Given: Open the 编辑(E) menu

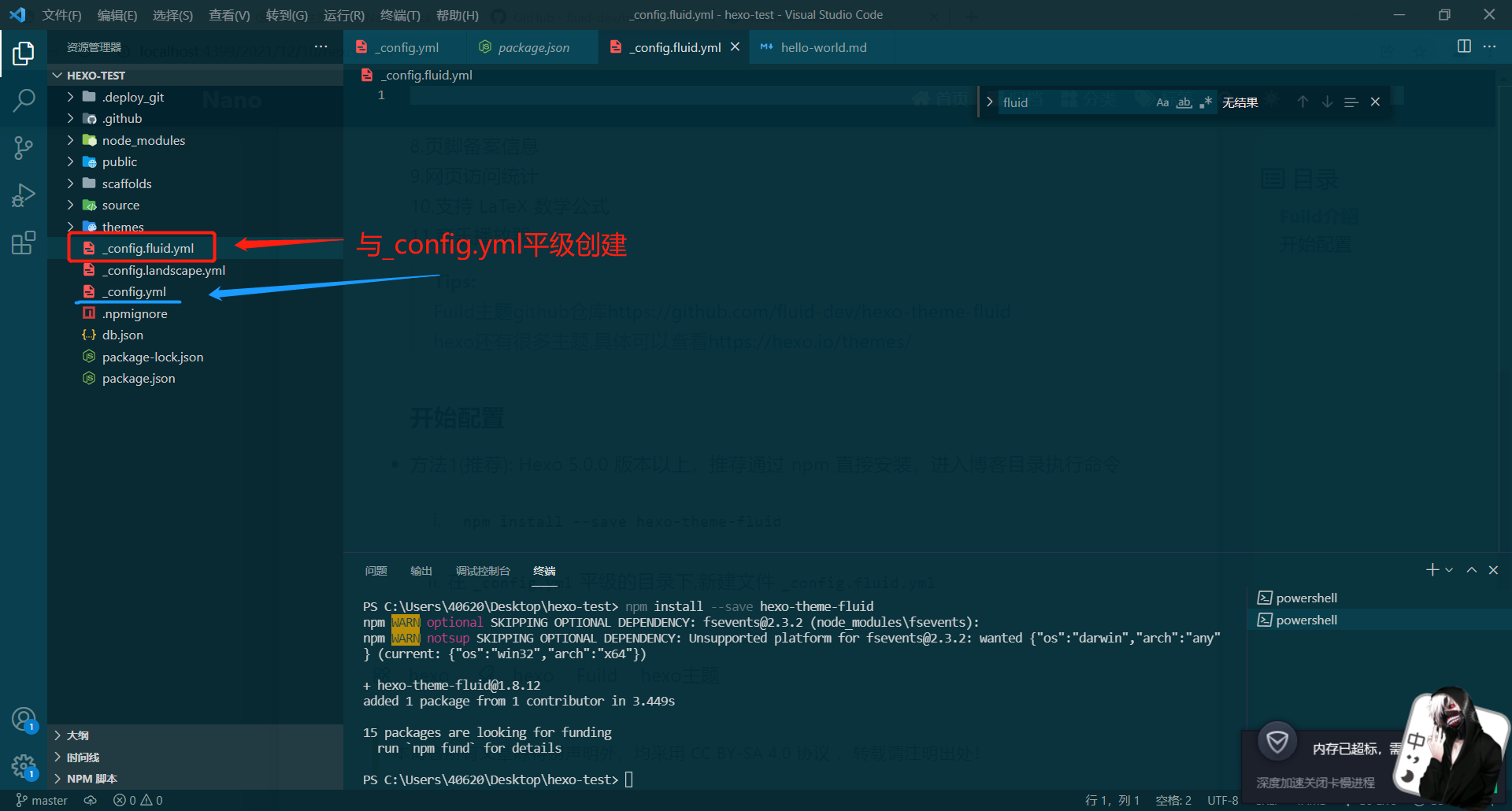Looking at the screenshot, I should click(117, 15).
